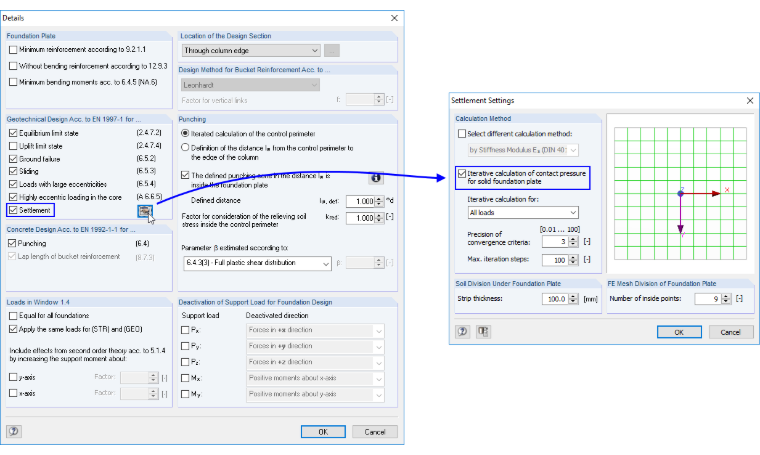The image size is (760, 455).
Task: Toggle the Punching design checkbox
Action: (x=12, y=243)
